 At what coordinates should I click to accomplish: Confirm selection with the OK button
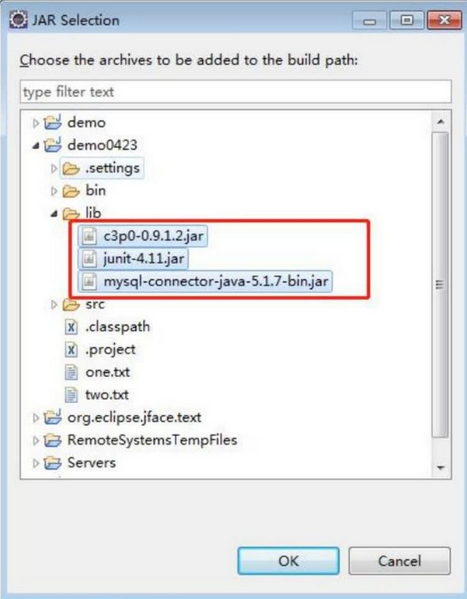point(289,561)
